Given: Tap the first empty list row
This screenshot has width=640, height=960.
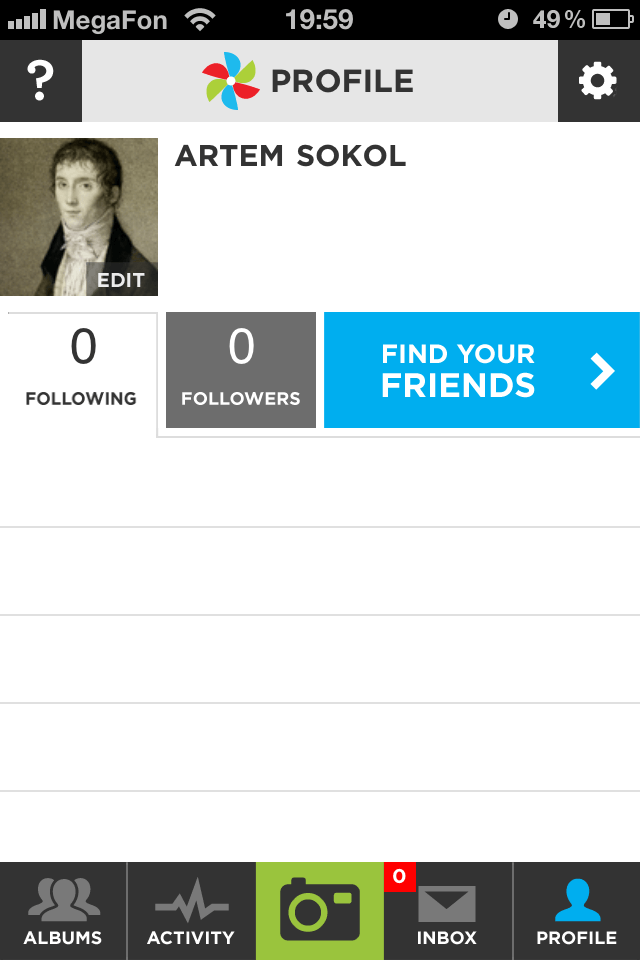Looking at the screenshot, I should (320, 482).
